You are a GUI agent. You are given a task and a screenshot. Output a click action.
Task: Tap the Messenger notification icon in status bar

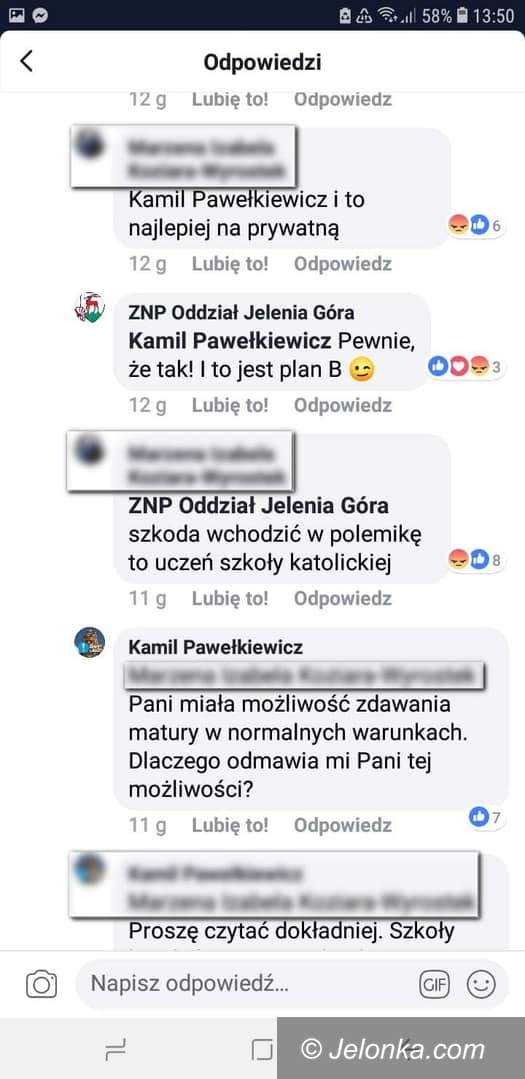pos(40,14)
